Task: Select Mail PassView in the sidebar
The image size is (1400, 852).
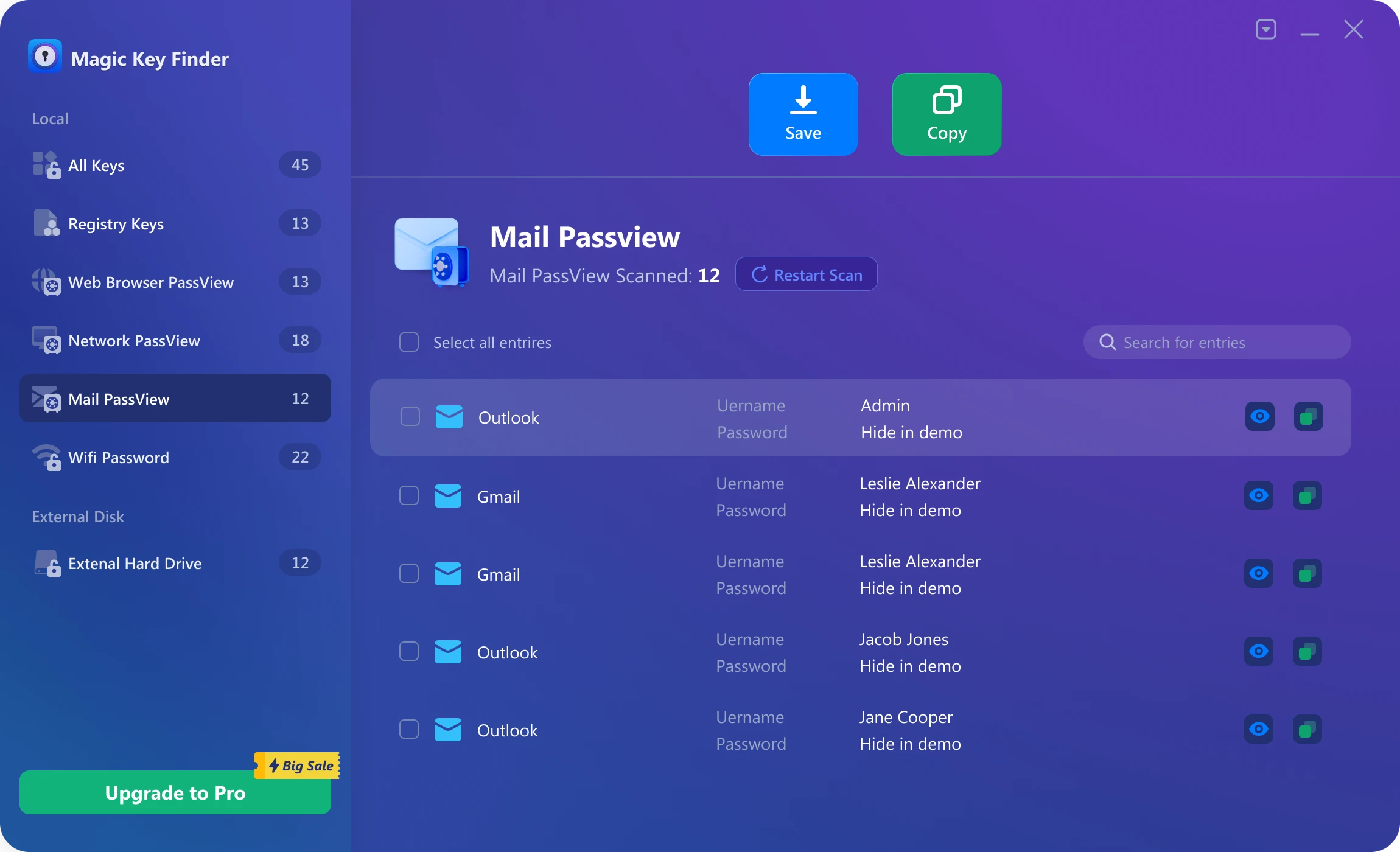Action: coord(119,399)
